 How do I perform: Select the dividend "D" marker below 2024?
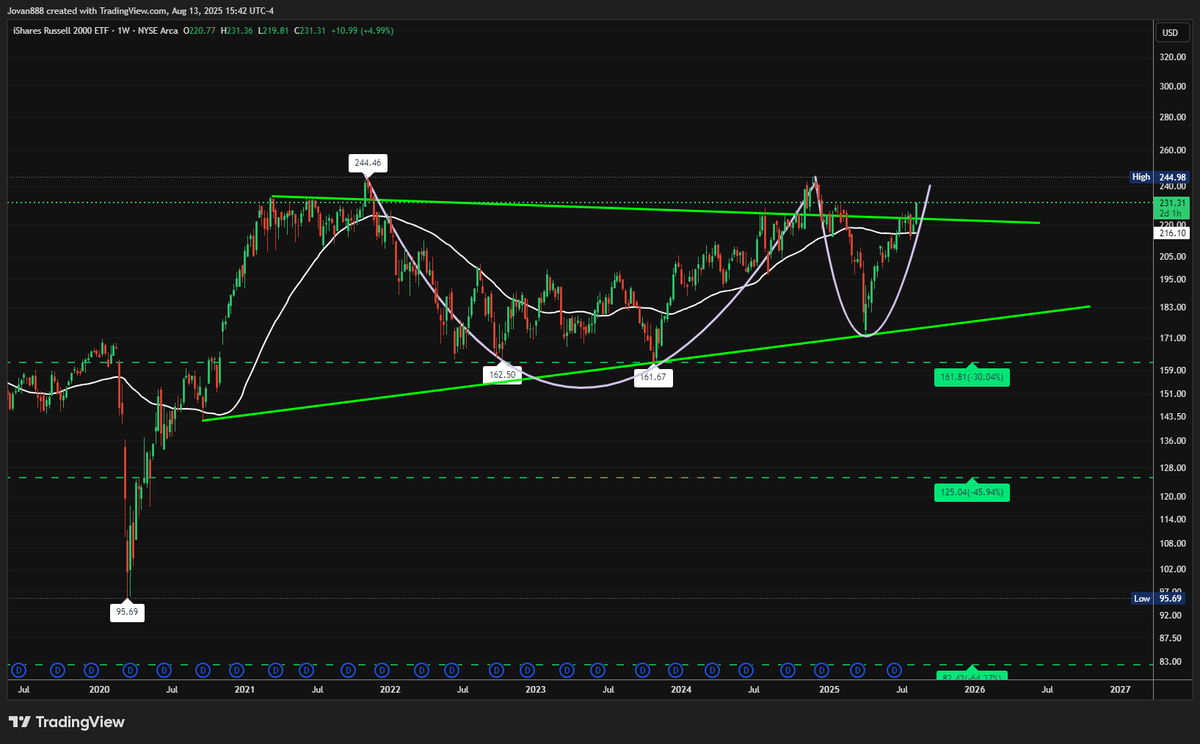(x=675, y=670)
